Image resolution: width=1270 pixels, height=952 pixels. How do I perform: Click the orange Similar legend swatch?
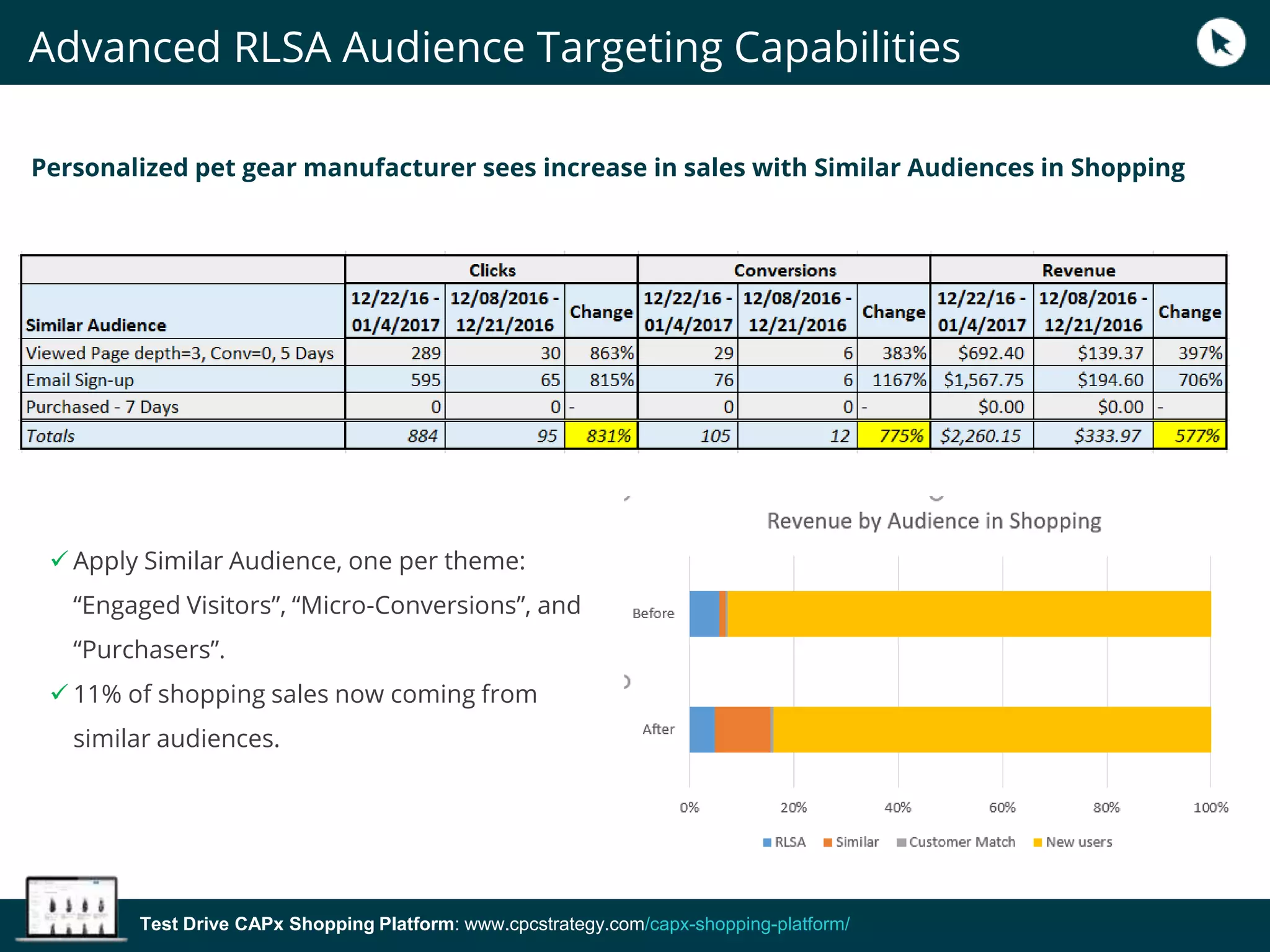pos(827,842)
